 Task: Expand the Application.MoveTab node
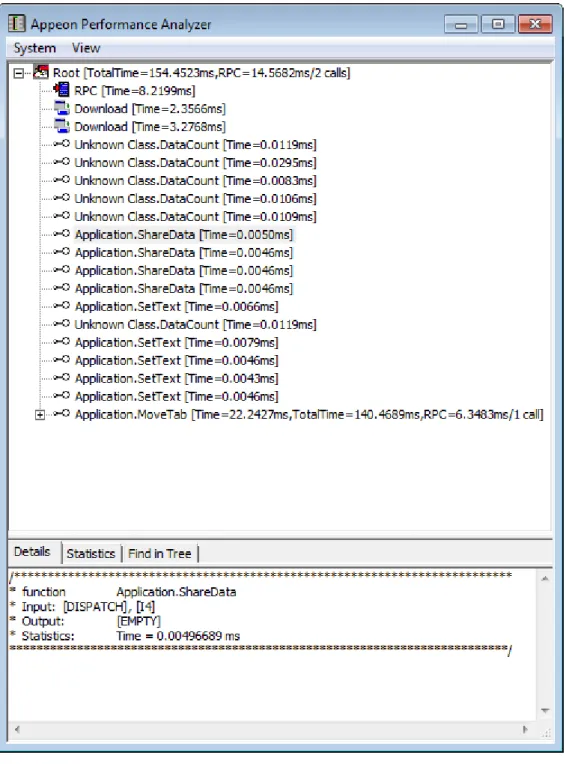[x=40, y=415]
